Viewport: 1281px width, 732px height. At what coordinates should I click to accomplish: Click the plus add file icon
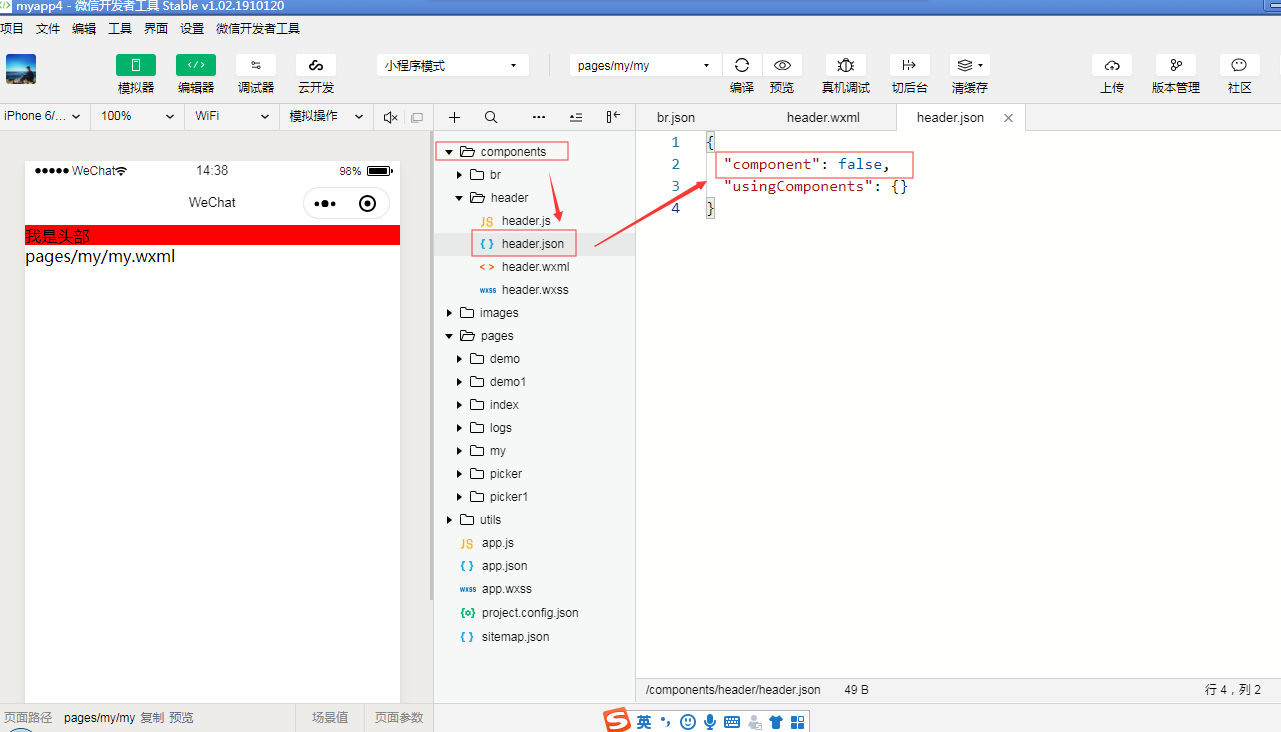click(454, 117)
